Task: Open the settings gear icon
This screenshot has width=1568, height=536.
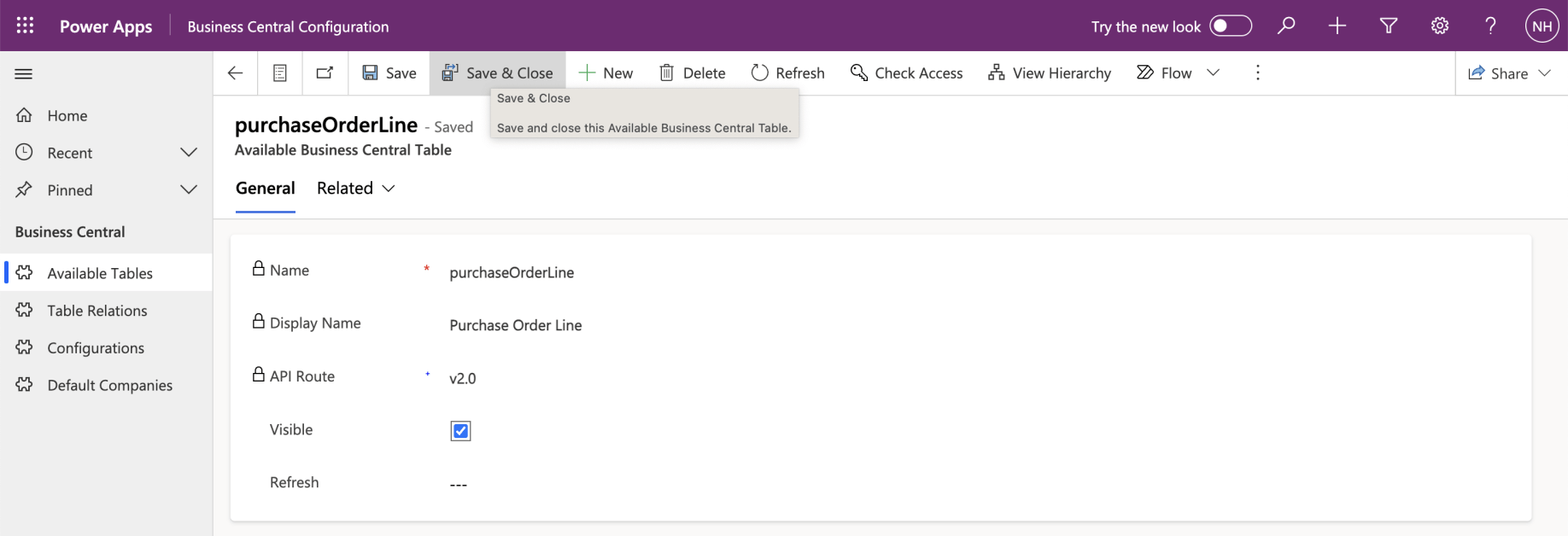Action: 1440,26
